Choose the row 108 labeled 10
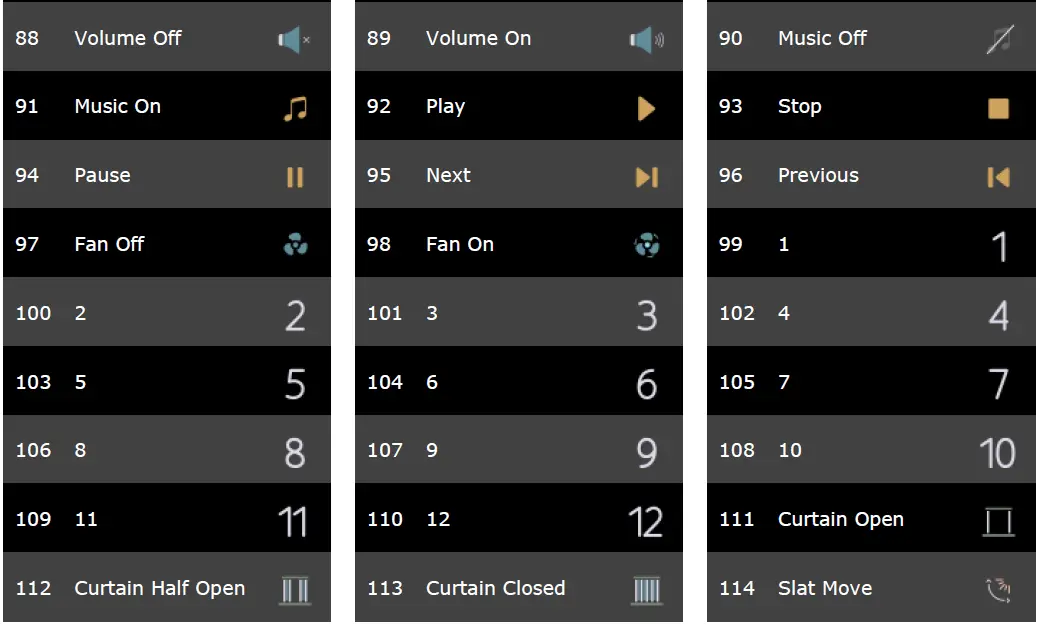The width and height of the screenshot is (1063, 628). (870, 450)
